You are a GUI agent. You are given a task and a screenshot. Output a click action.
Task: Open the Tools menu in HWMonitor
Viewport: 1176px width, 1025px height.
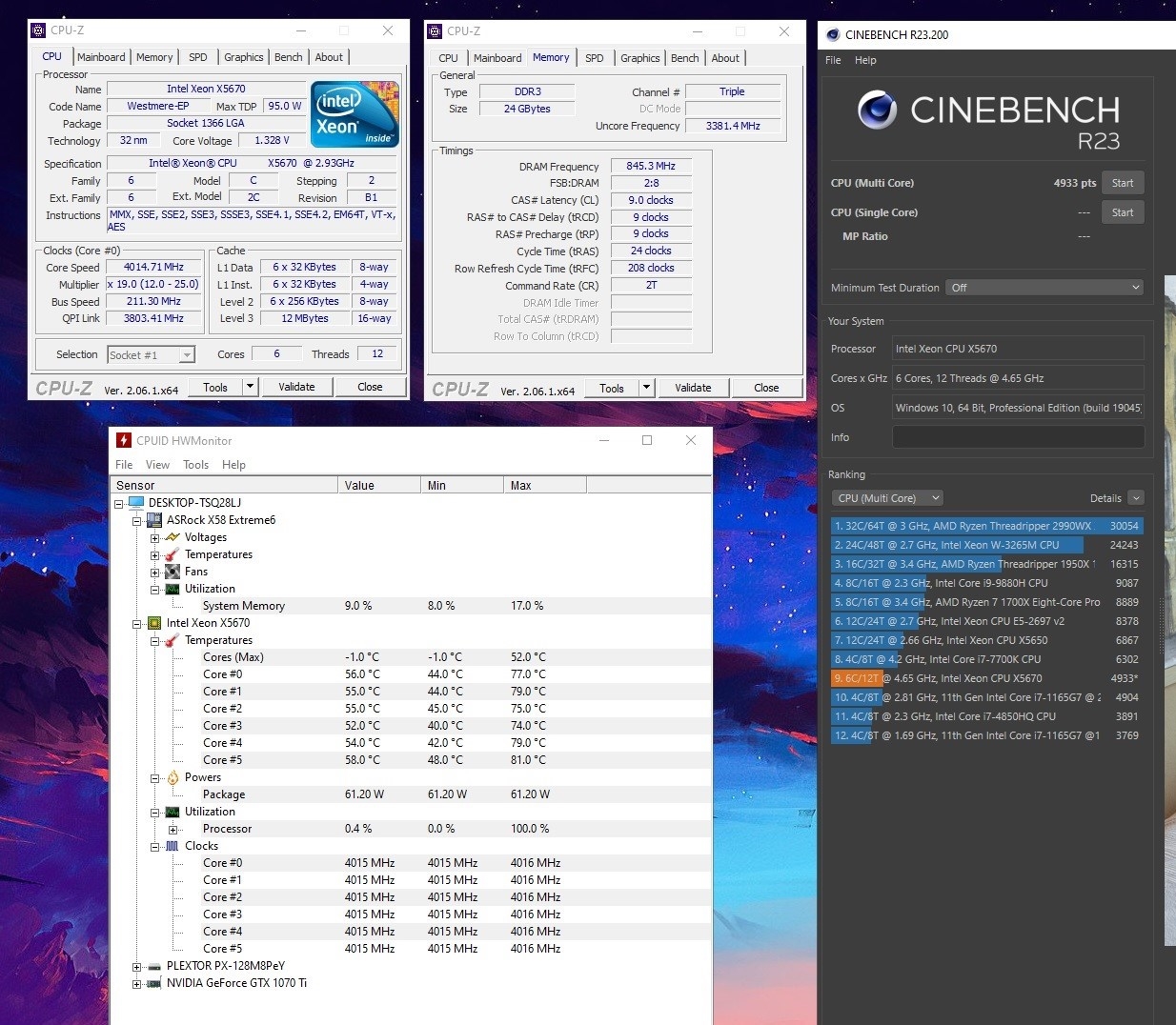195,465
